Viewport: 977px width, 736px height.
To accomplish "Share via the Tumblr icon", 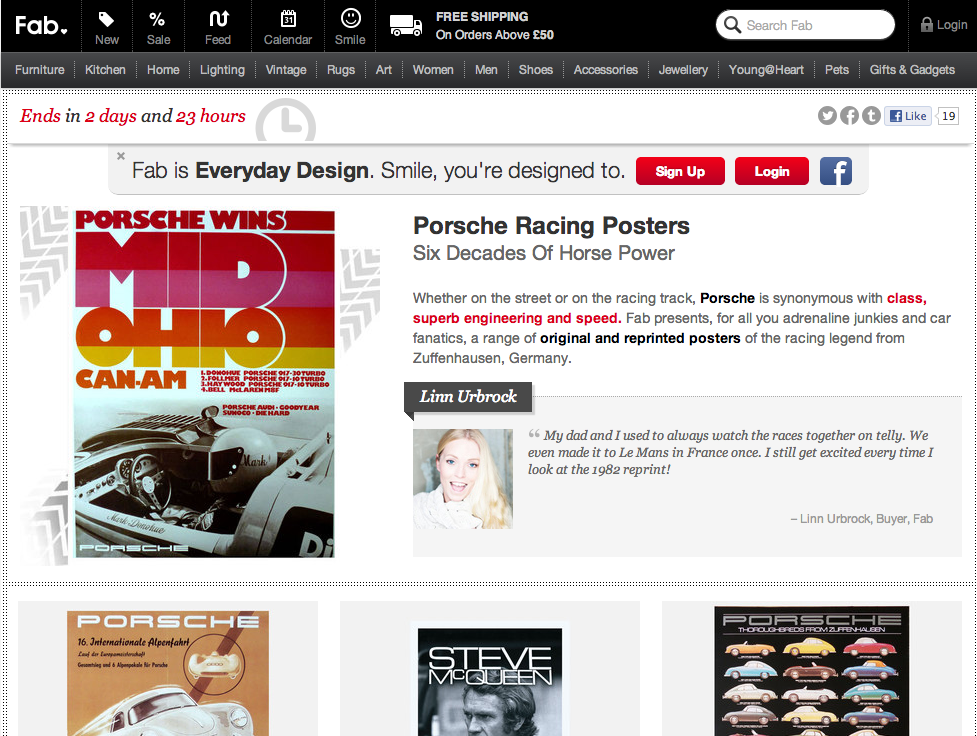I will coord(871,115).
